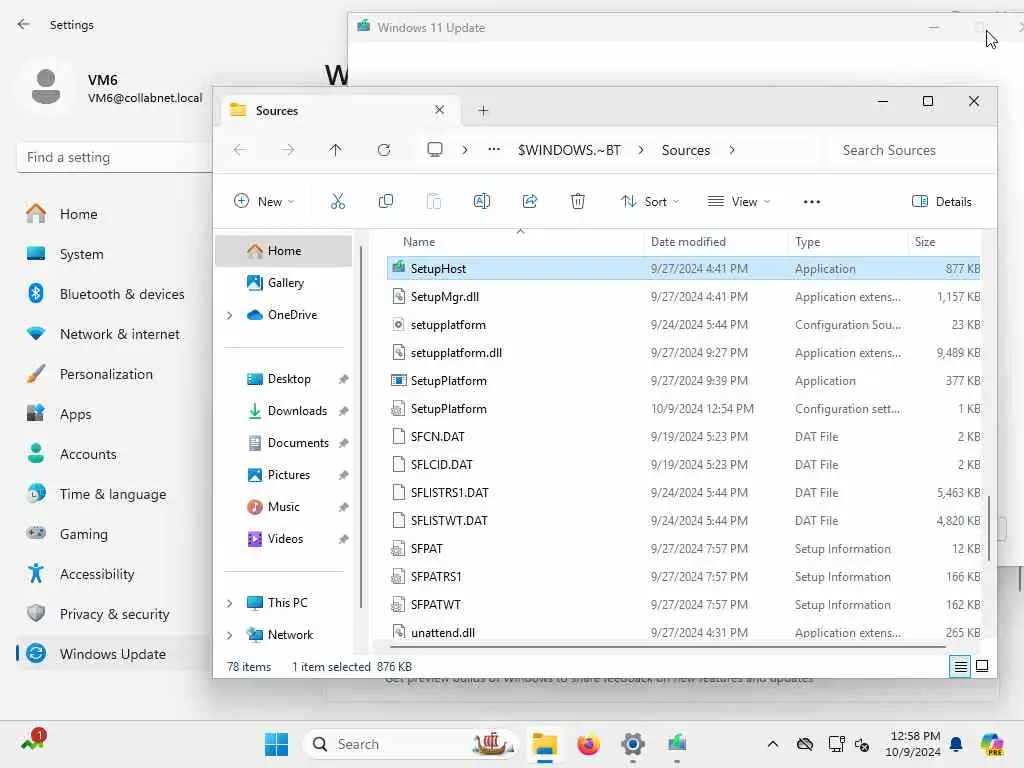Toggle the Details pane button
The image size is (1024, 768).
tap(942, 201)
